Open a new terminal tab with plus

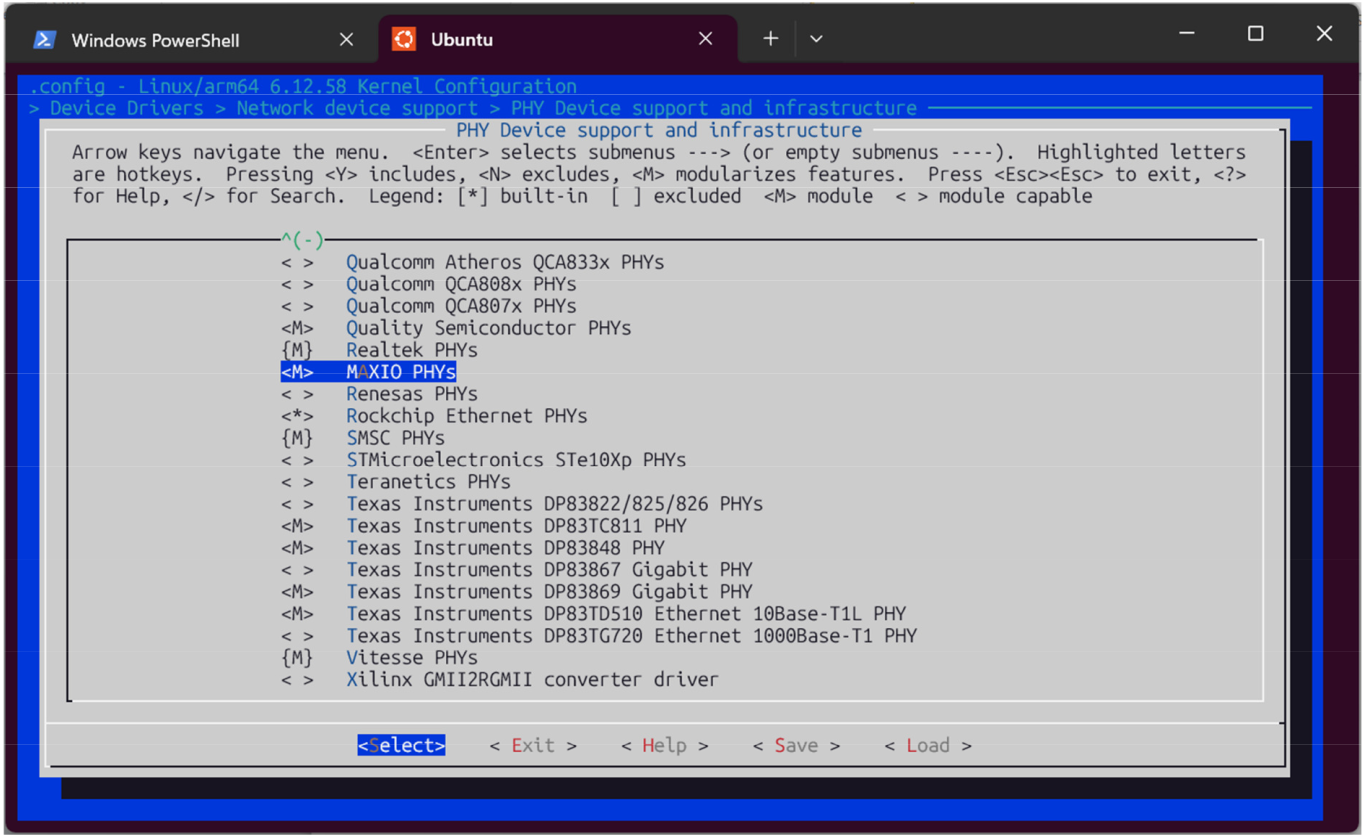pyautogui.click(x=770, y=39)
